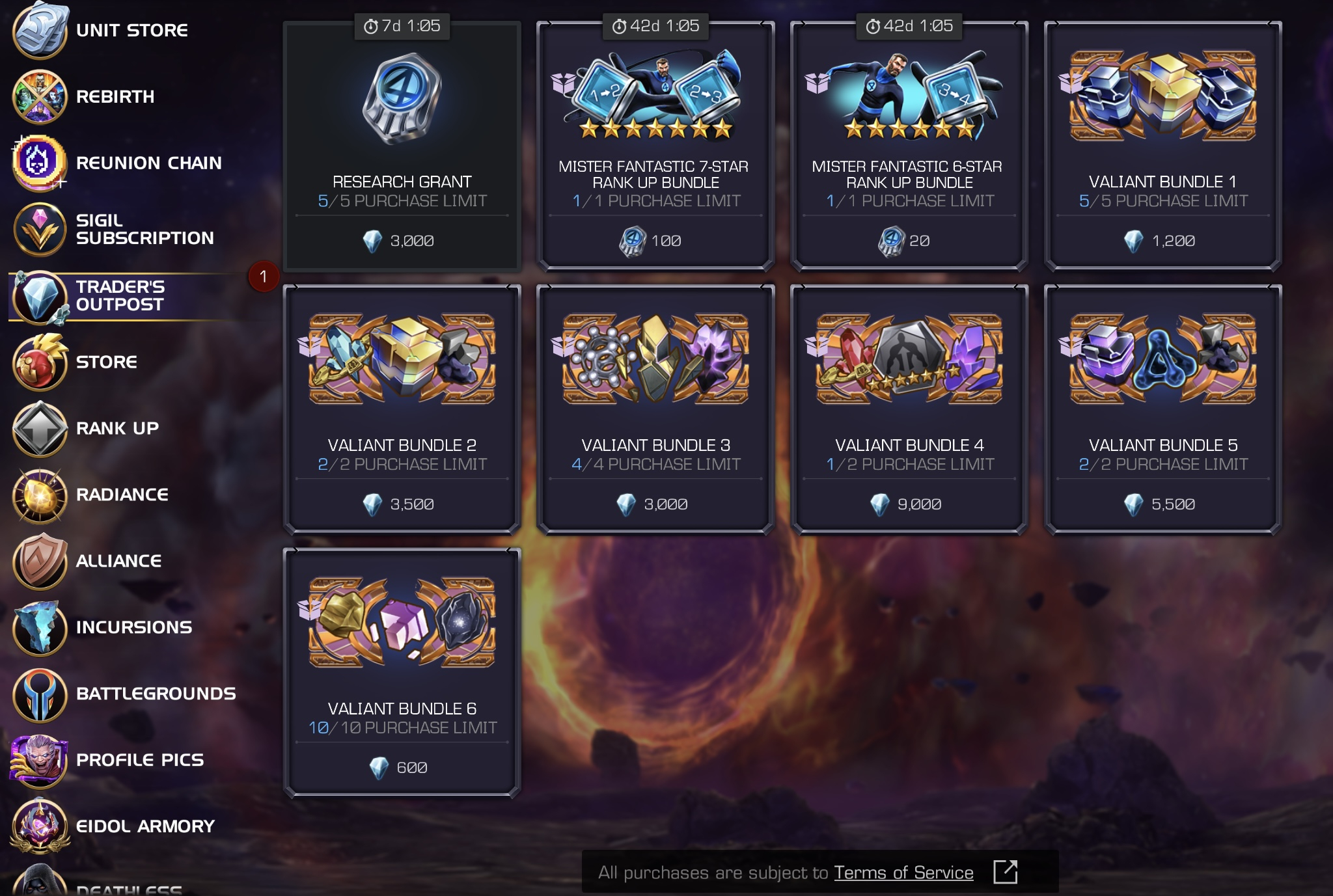Click the external link icon beside Terms
The width and height of the screenshot is (1333, 896).
[1005, 872]
